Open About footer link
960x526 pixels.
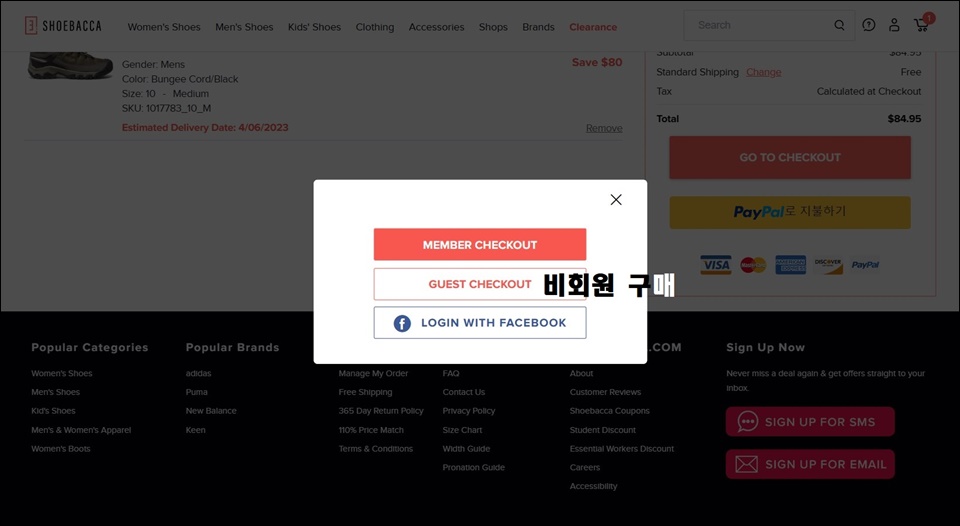(582, 374)
